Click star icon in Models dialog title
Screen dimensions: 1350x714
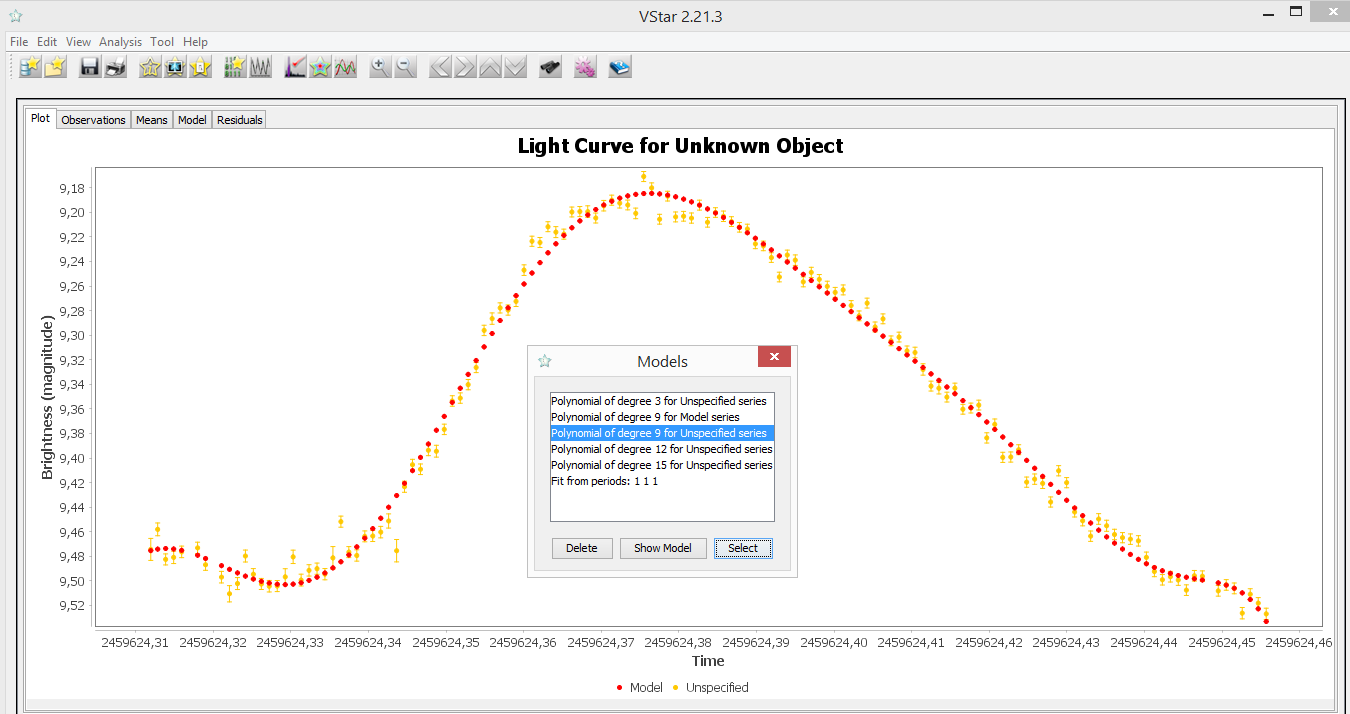pyautogui.click(x=545, y=361)
